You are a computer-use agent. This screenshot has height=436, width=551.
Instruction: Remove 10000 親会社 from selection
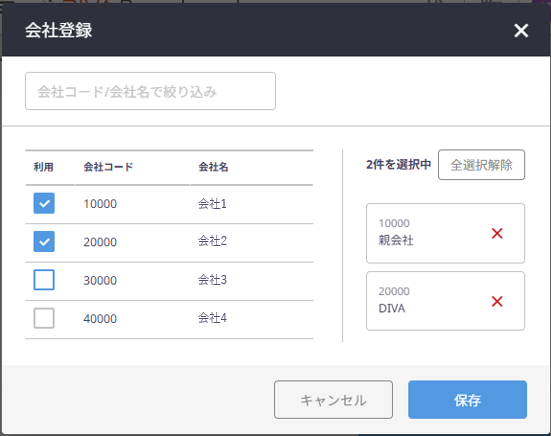497,233
